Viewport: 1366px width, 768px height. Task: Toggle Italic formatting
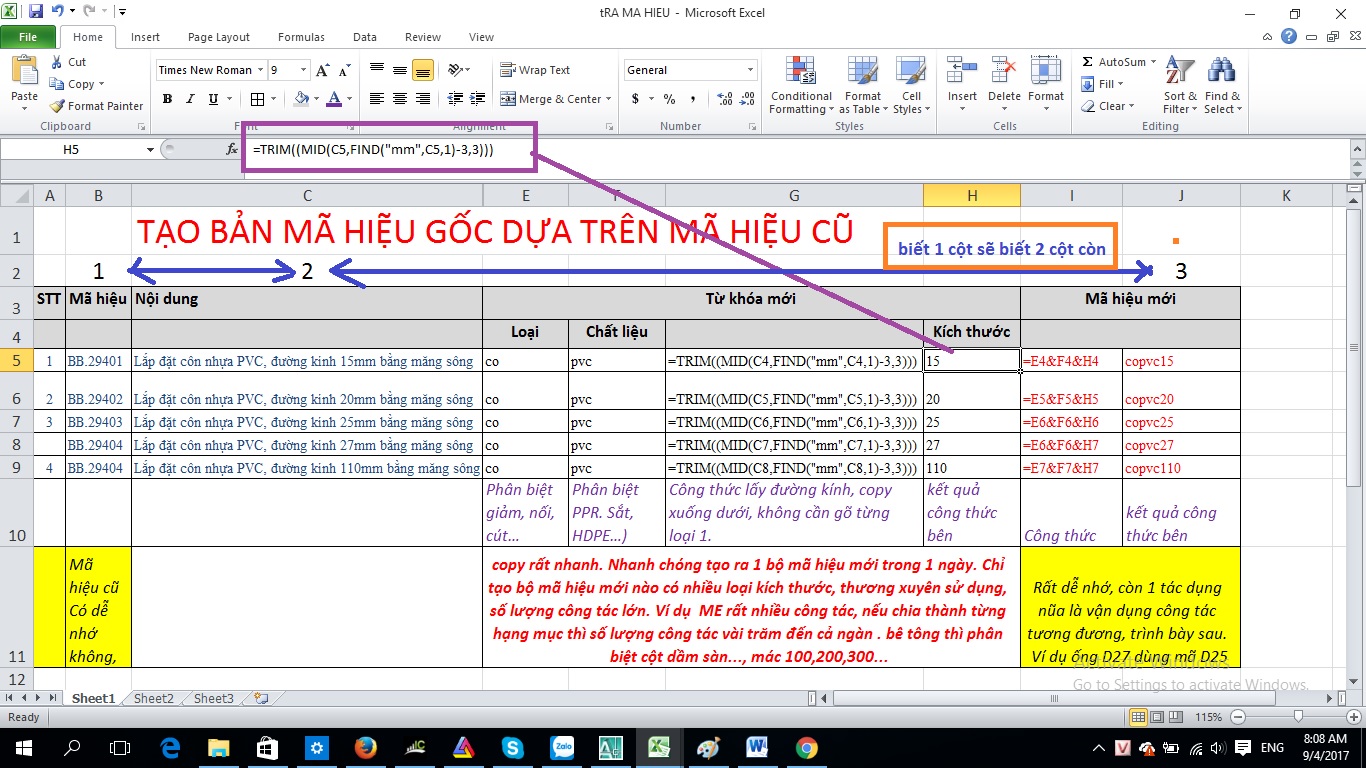click(x=190, y=99)
